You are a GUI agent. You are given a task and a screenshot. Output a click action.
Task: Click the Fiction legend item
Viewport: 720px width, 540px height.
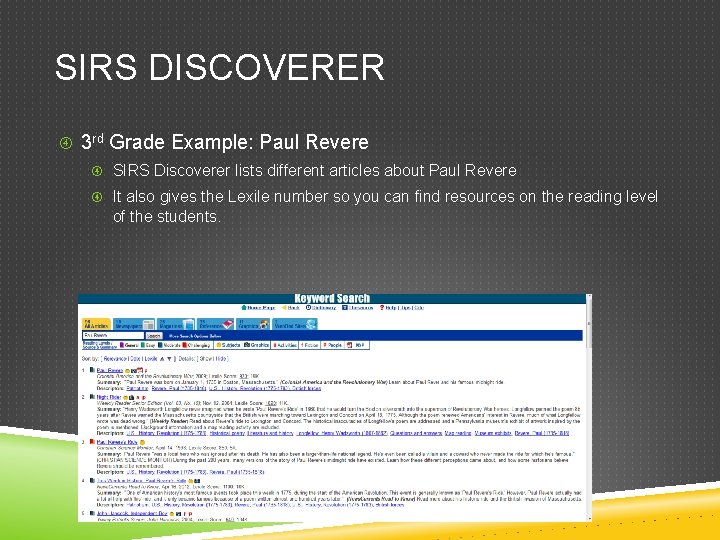click(310, 345)
